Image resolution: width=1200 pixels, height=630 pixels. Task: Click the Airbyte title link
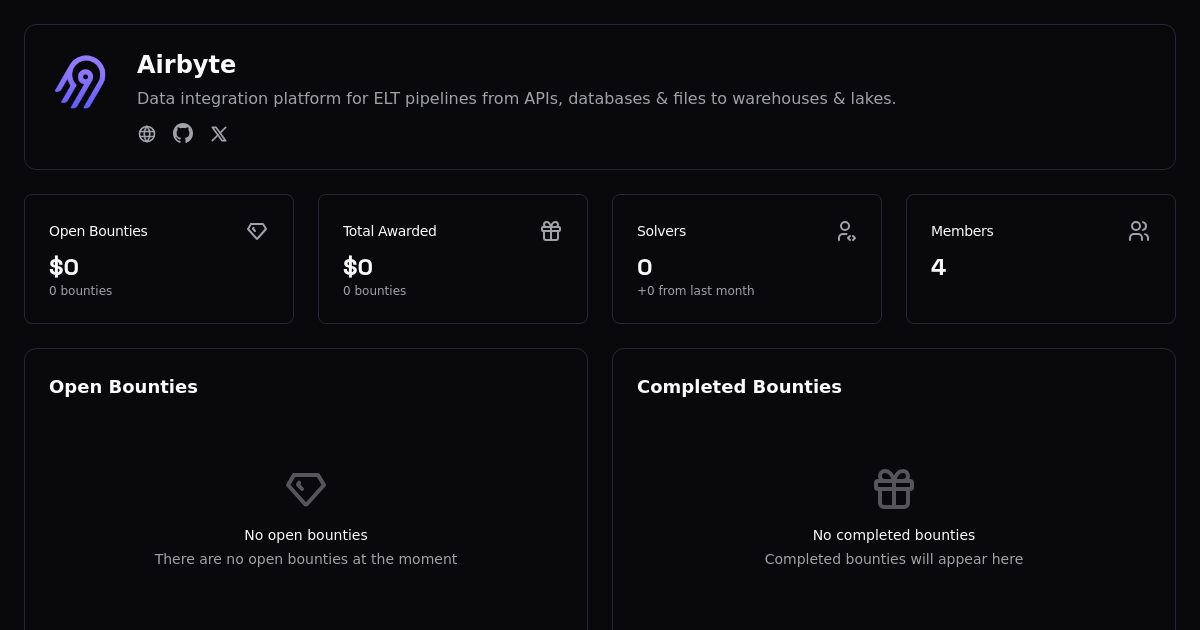click(x=186, y=64)
